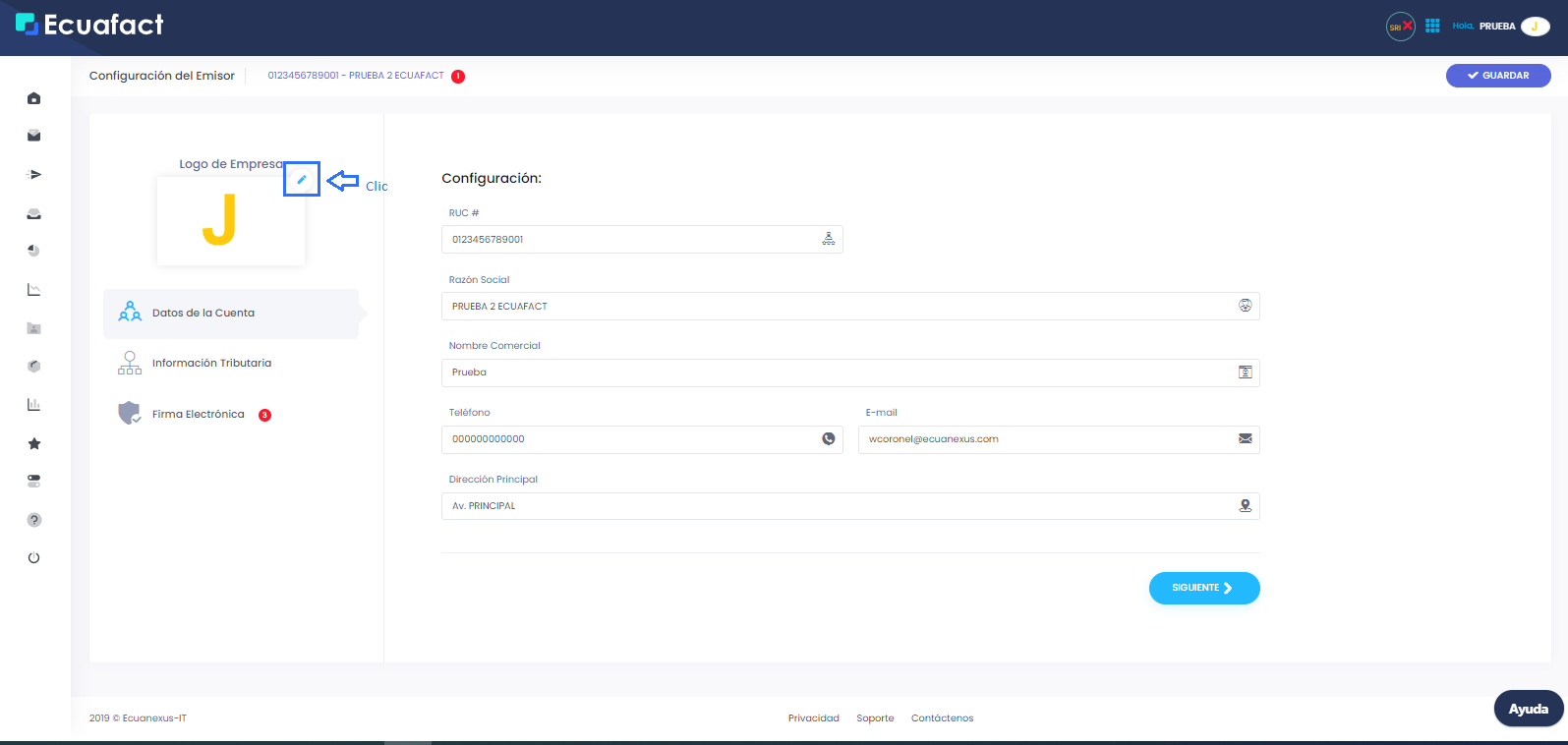Click the toggle switches icon in the sidebar
This screenshot has width=1568, height=745.
point(34,482)
